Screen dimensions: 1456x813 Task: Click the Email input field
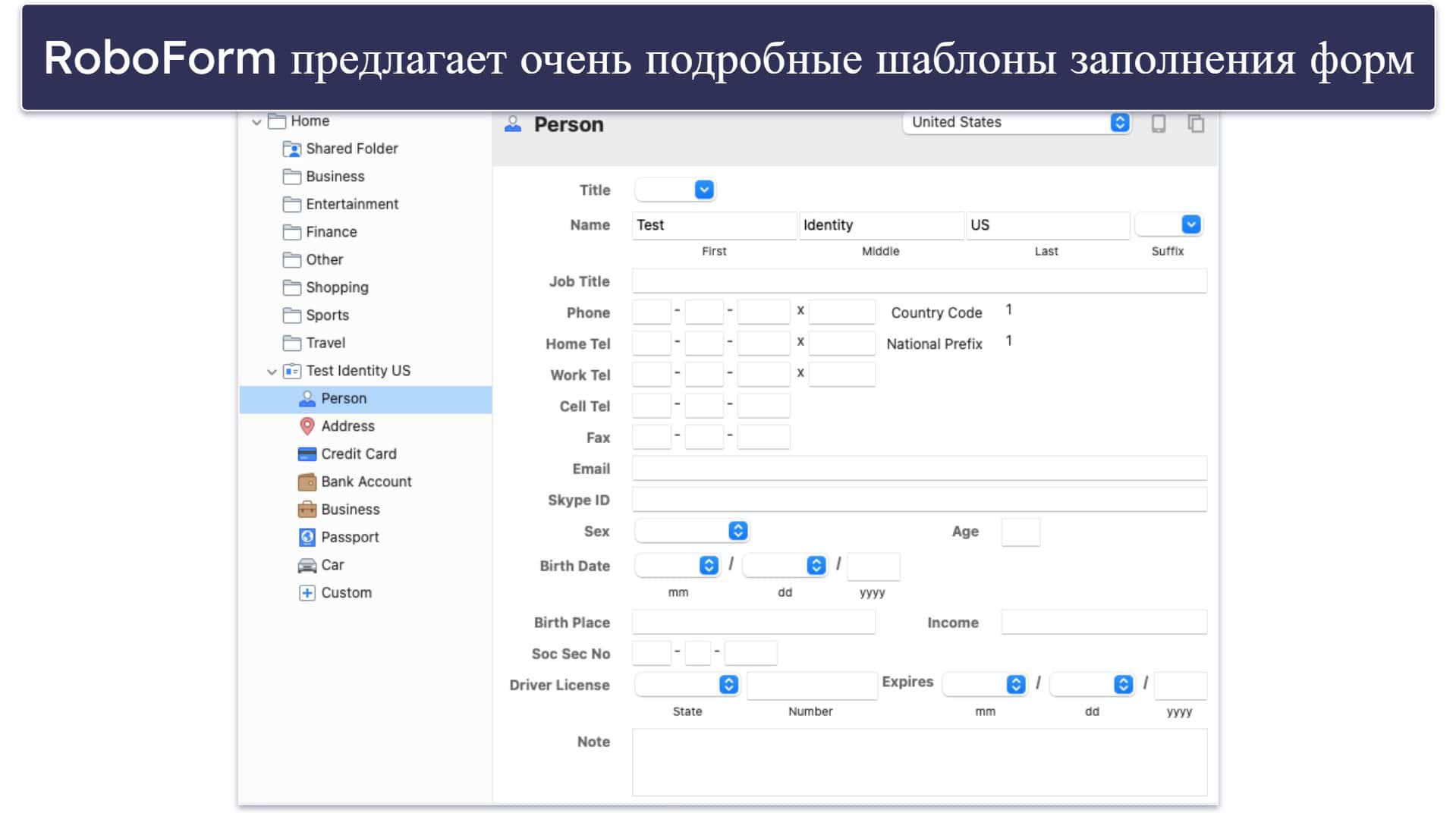[x=919, y=468]
